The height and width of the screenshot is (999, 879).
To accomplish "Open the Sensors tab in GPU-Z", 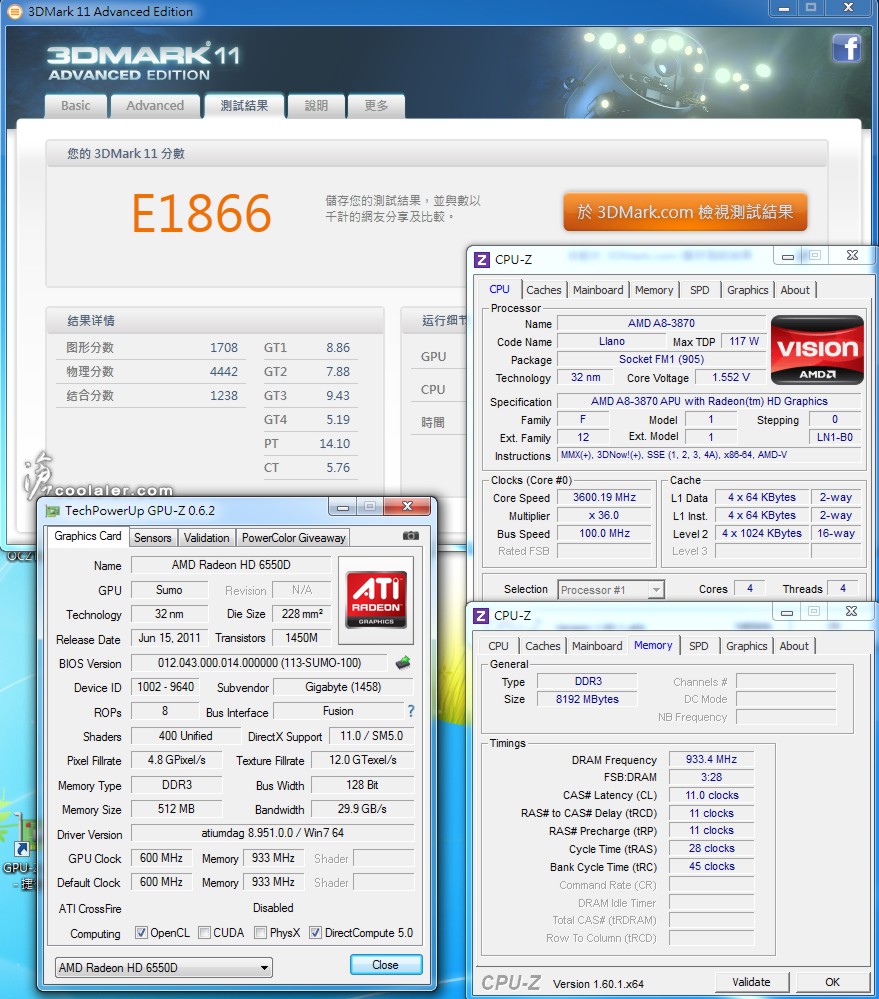I will pos(153,538).
